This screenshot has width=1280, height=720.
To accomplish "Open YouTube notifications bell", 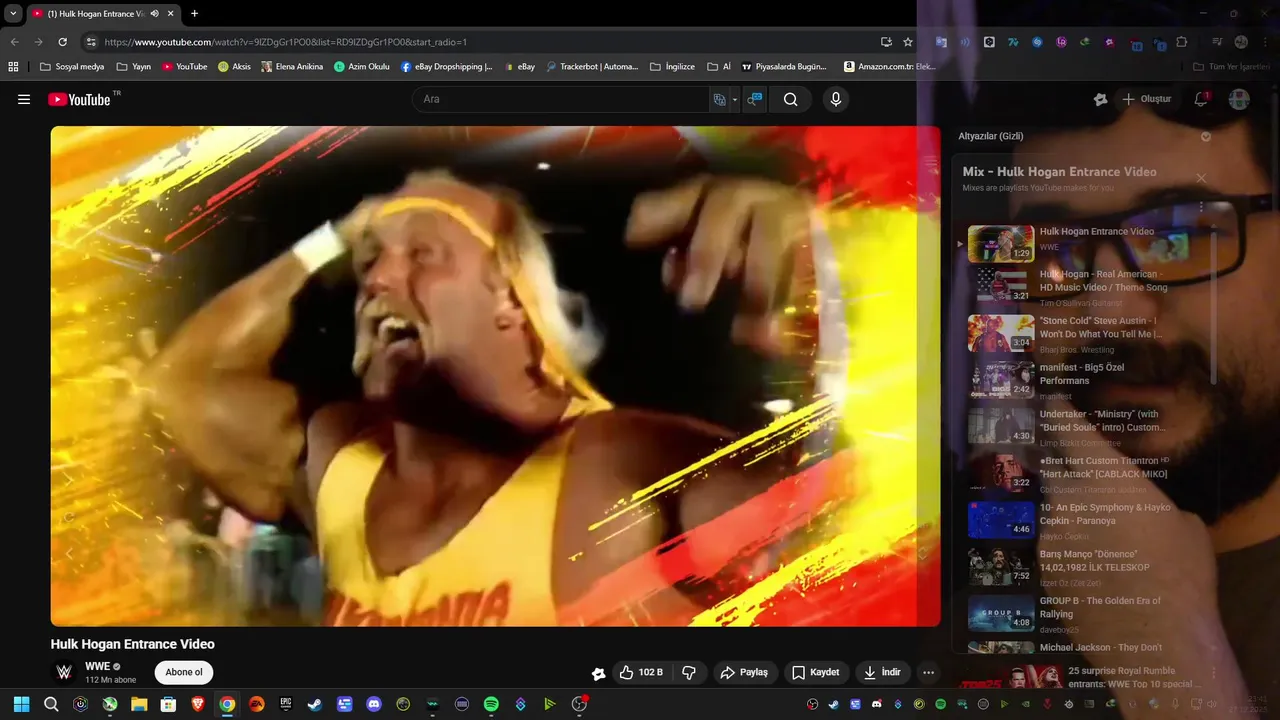I will (1201, 99).
